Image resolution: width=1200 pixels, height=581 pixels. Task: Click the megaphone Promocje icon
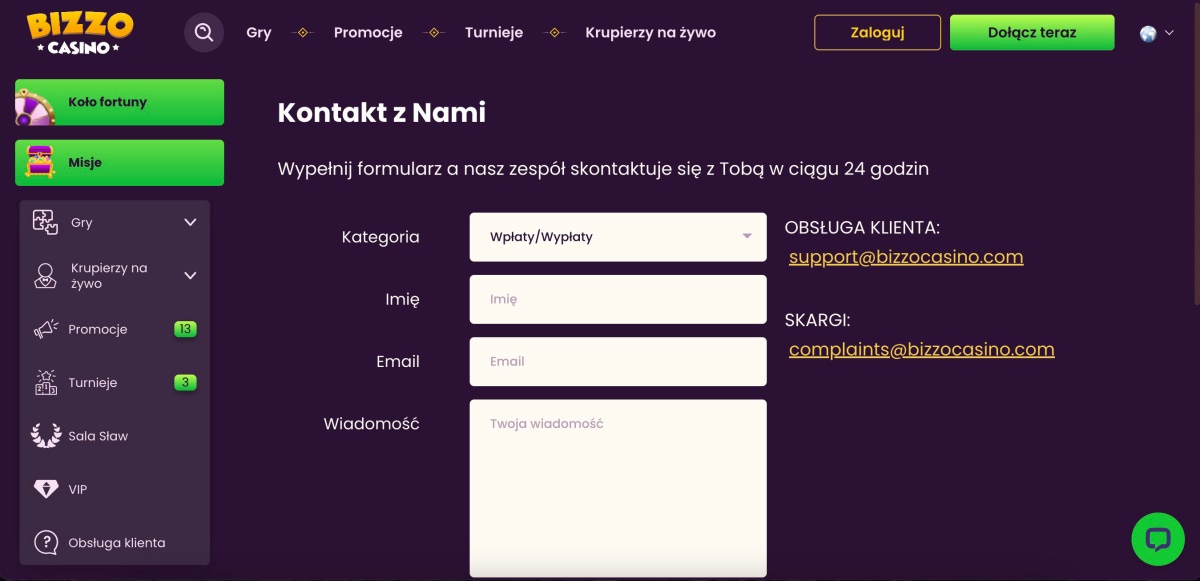click(x=46, y=329)
